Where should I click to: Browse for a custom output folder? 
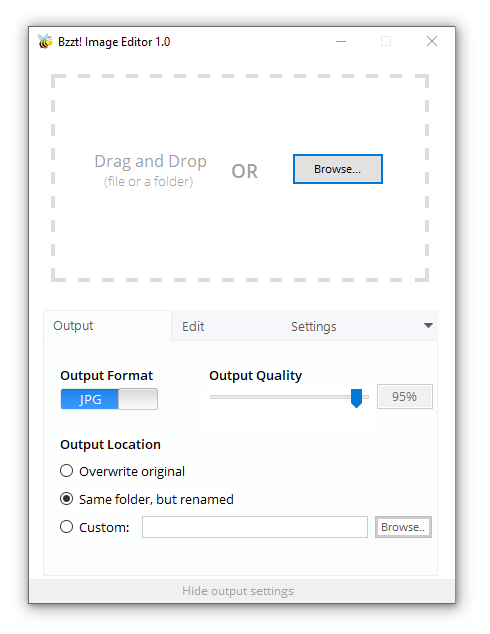(403, 527)
